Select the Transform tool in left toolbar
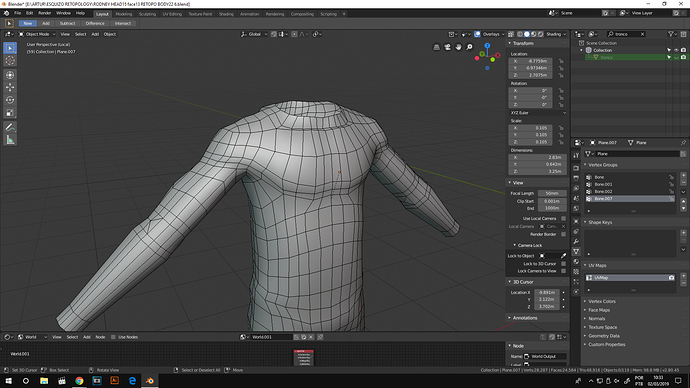This screenshot has height=388, width=690. [10, 75]
